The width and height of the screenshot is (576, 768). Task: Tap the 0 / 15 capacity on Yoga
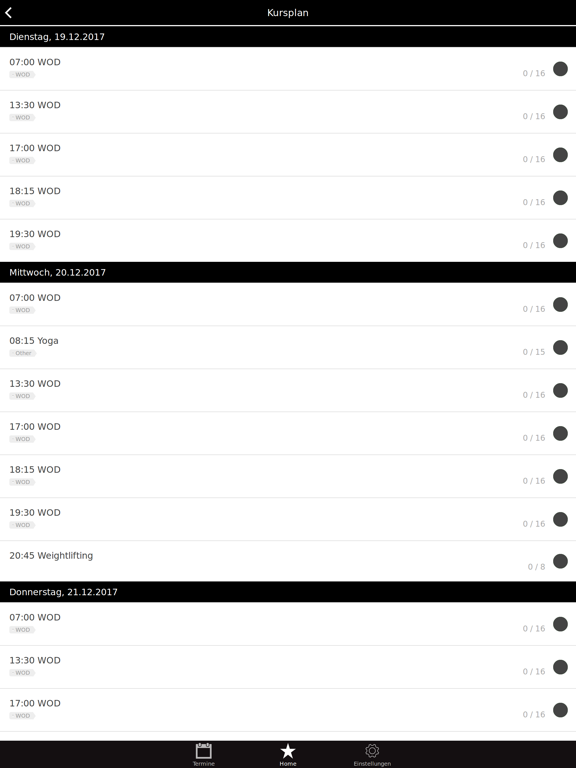(x=533, y=352)
